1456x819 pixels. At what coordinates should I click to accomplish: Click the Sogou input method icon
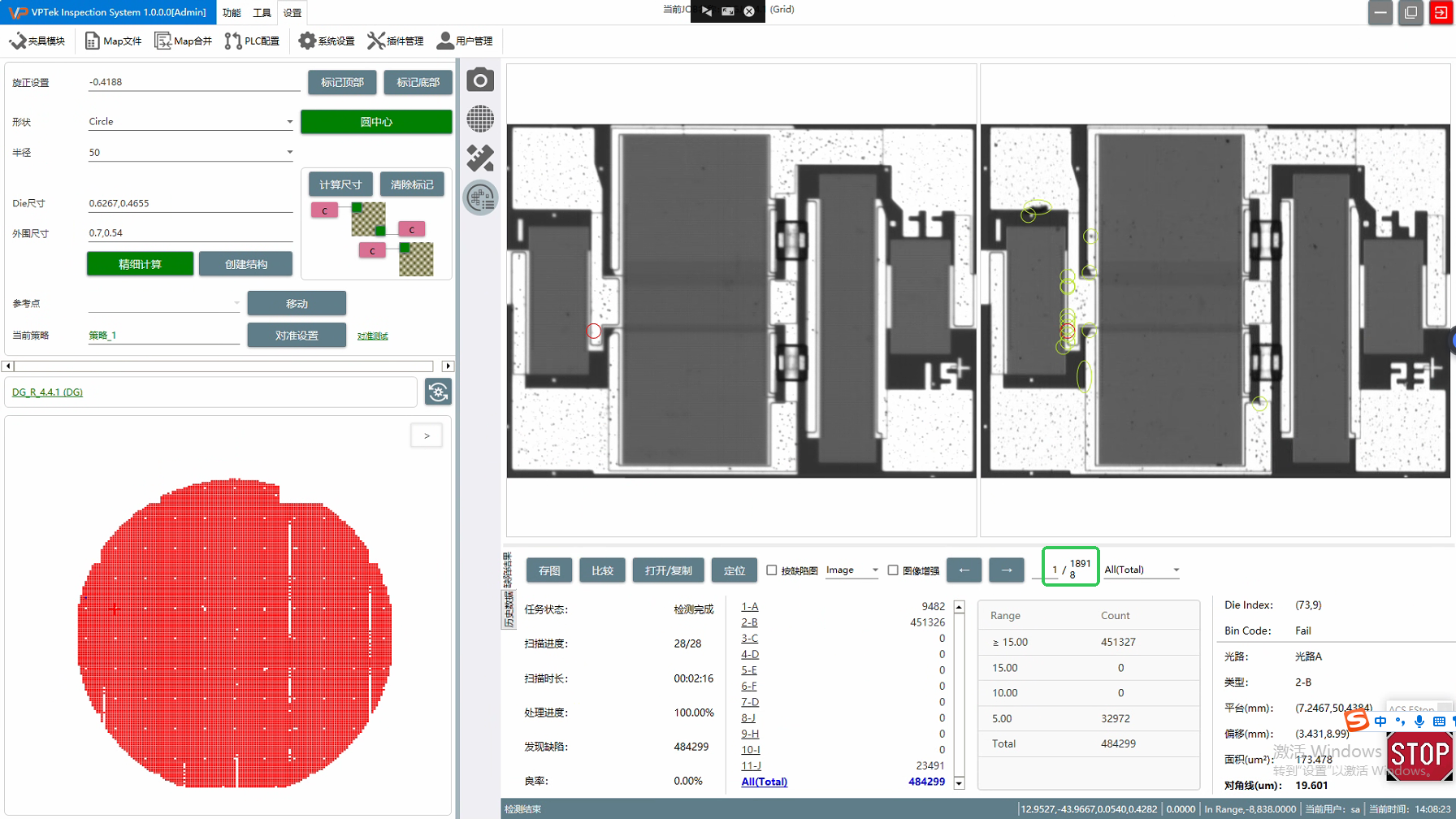click(x=1356, y=721)
